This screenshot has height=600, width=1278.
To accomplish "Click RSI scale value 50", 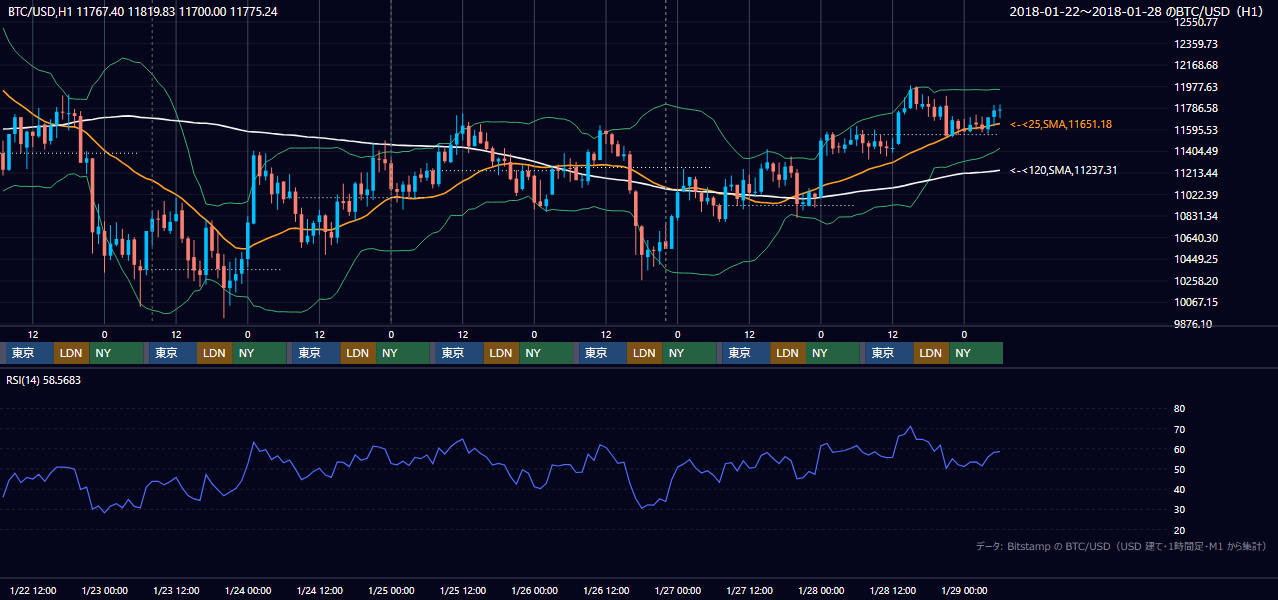I will [1179, 469].
